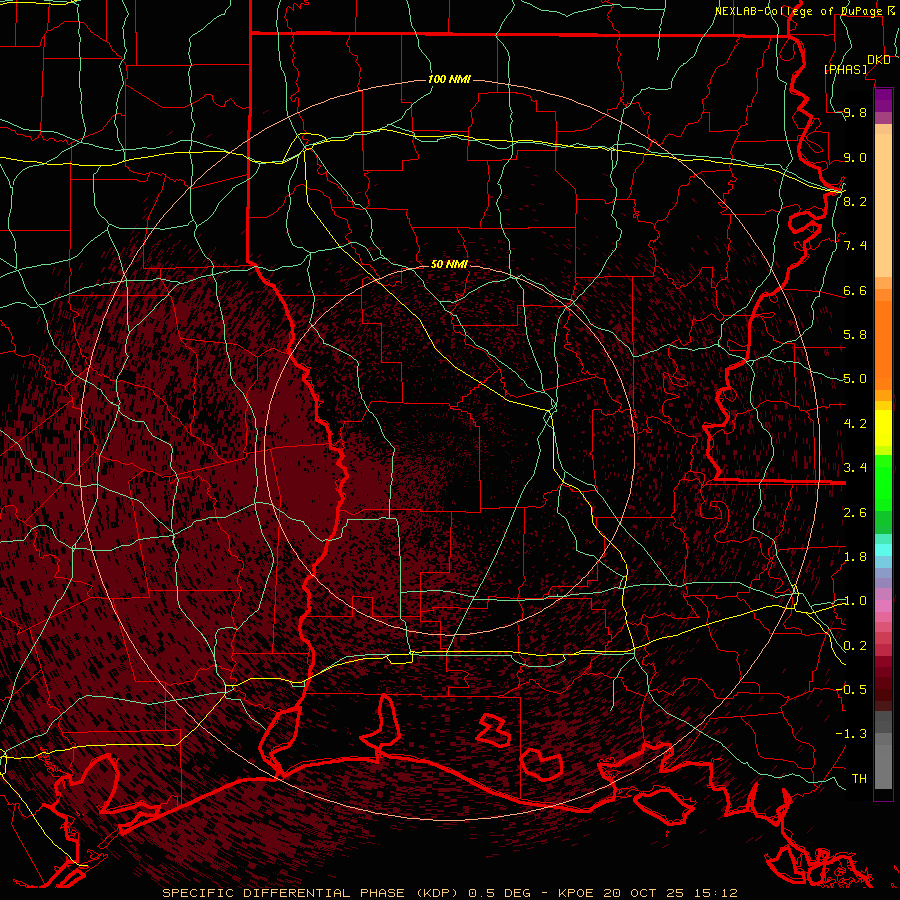Click the 1.8 legend tick label

pos(855,557)
